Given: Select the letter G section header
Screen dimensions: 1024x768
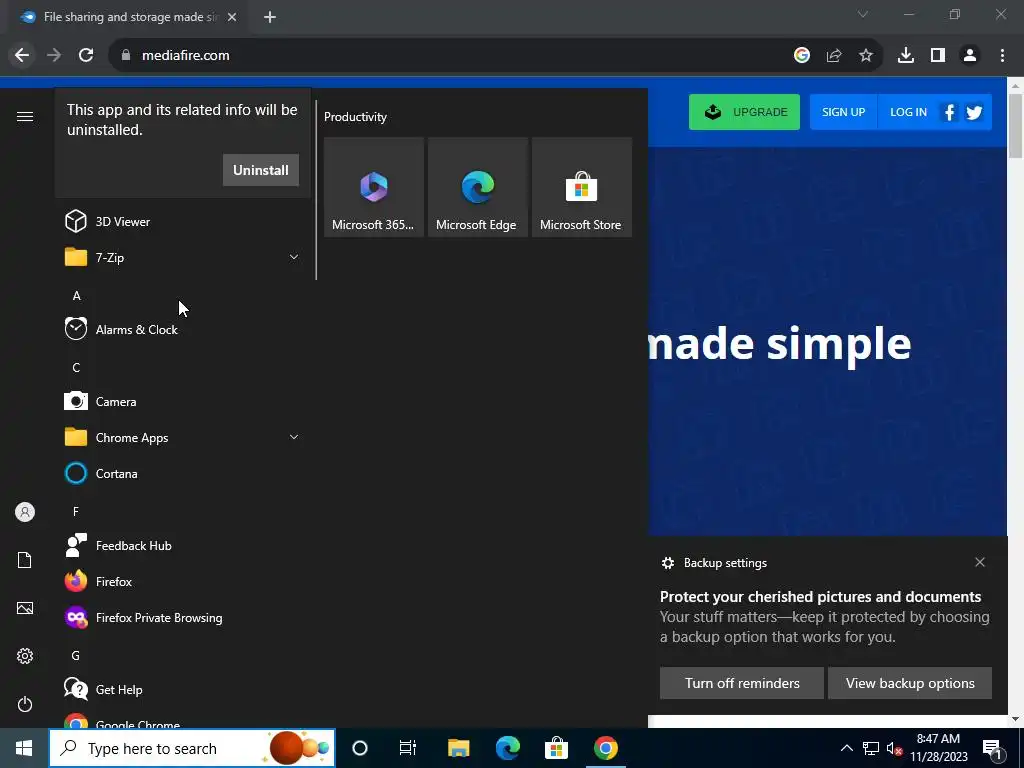Looking at the screenshot, I should pos(76,655).
